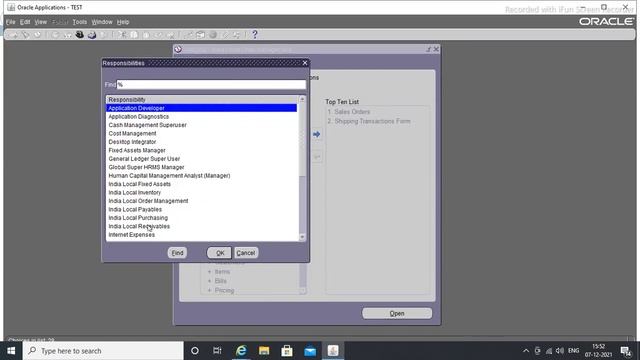Open Task View on taskbar

[217, 351]
